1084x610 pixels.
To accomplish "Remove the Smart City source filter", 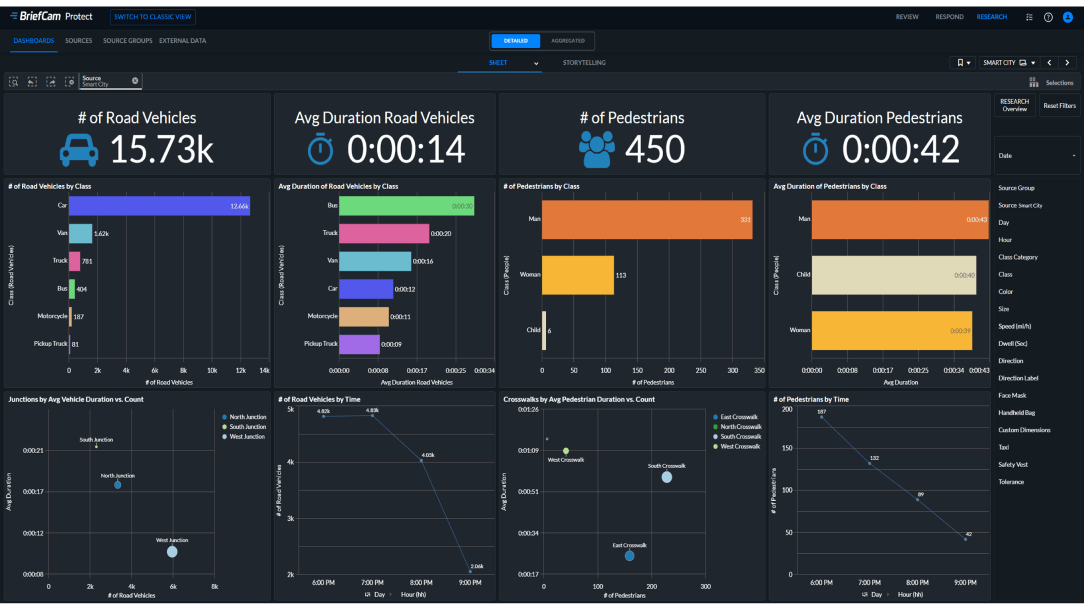I will coord(135,81).
